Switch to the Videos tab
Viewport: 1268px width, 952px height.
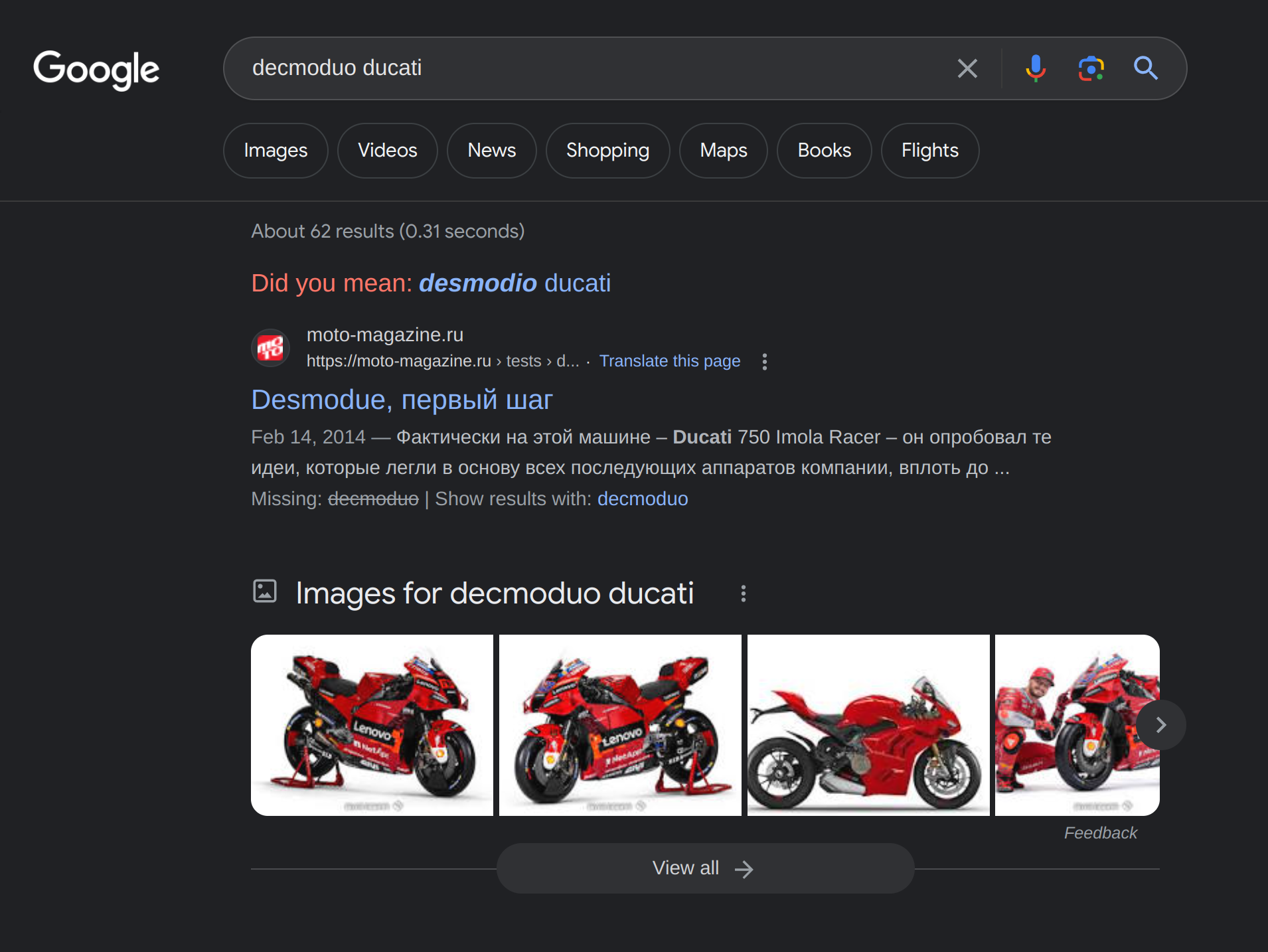(387, 151)
